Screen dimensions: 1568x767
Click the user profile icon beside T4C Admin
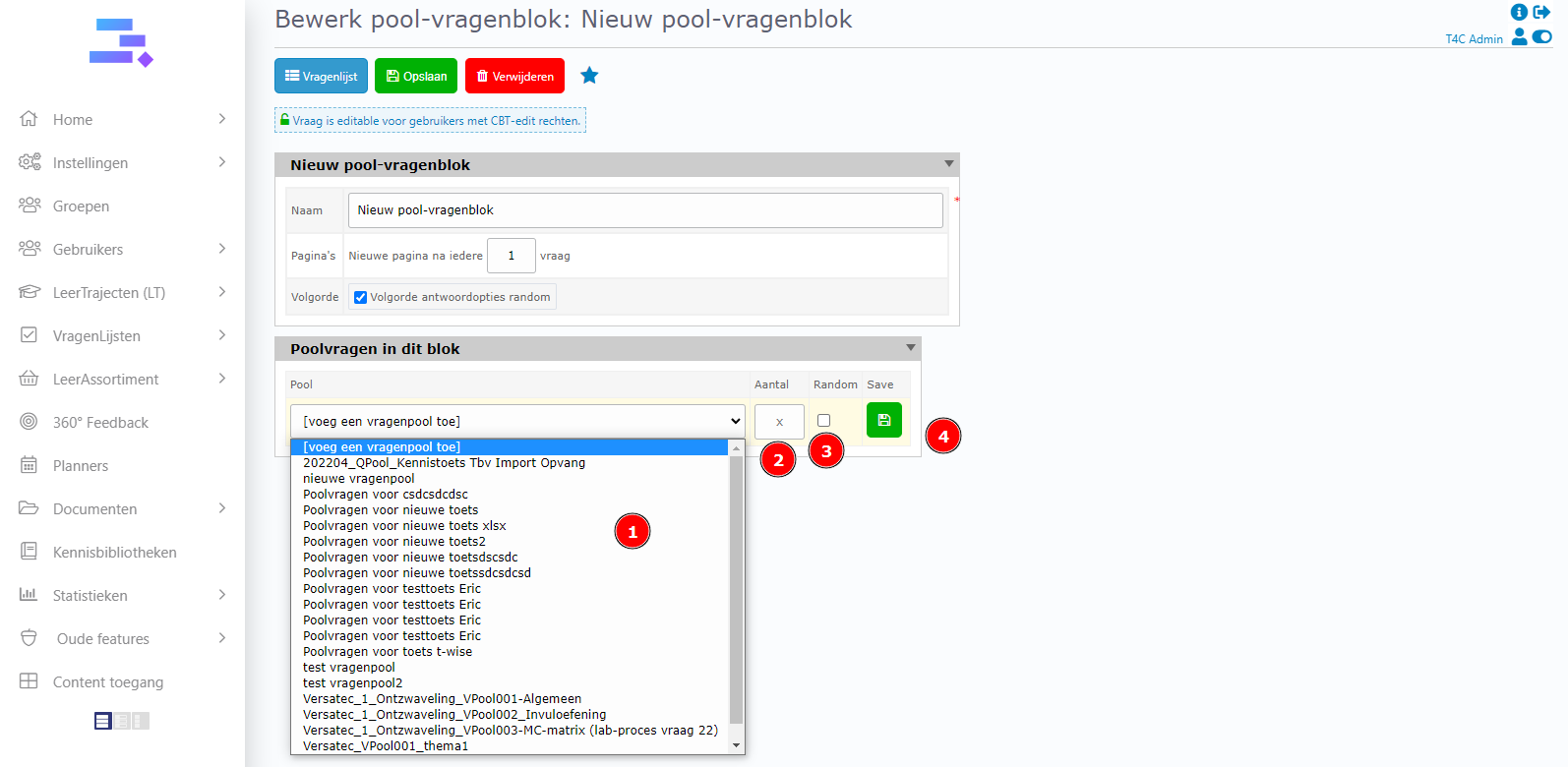click(1519, 37)
